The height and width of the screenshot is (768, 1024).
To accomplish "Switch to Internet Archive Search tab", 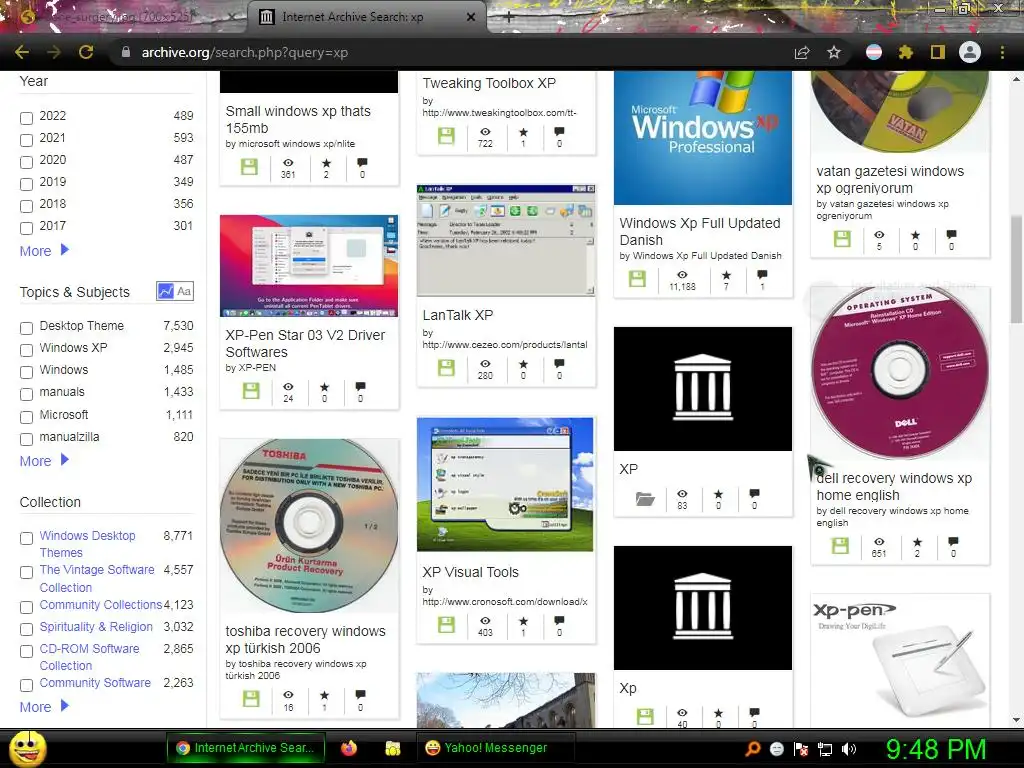I will (366, 17).
